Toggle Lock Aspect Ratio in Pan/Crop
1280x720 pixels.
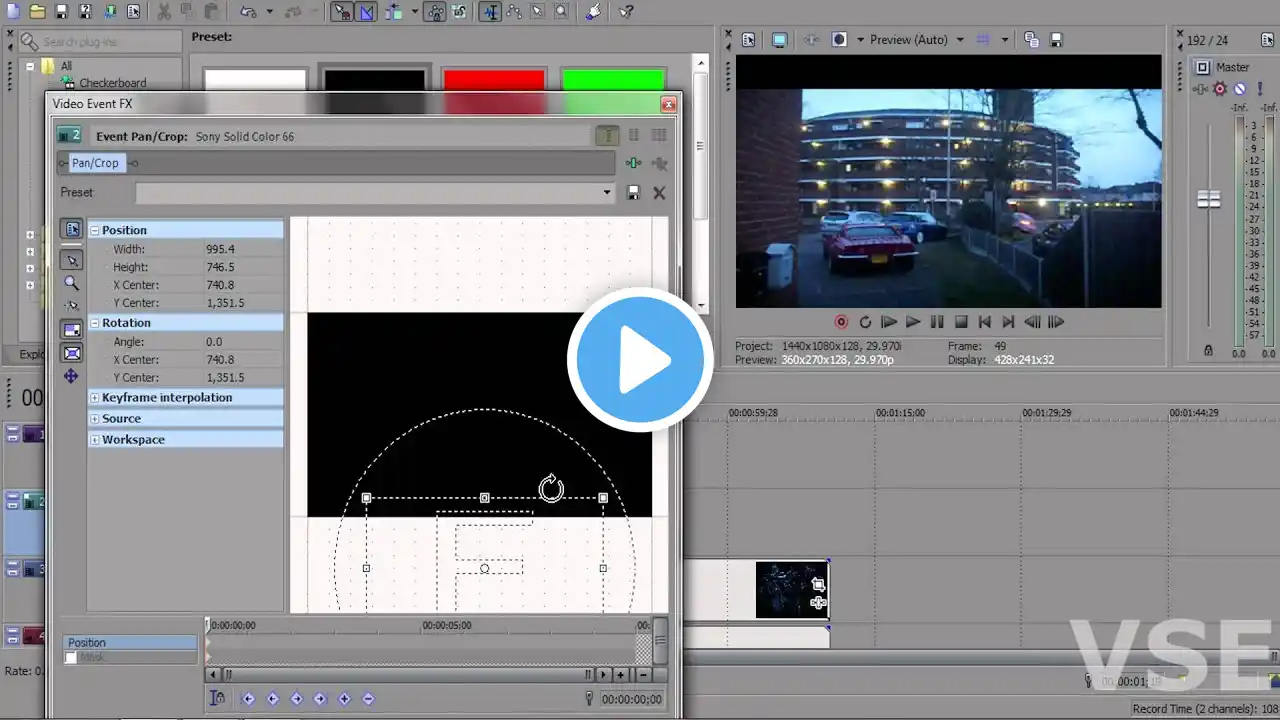coord(71,330)
